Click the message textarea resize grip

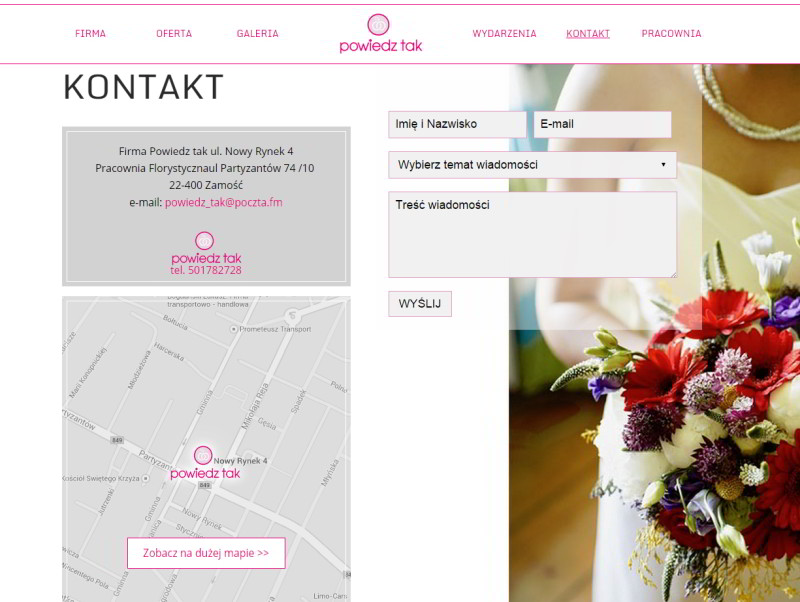click(x=673, y=274)
